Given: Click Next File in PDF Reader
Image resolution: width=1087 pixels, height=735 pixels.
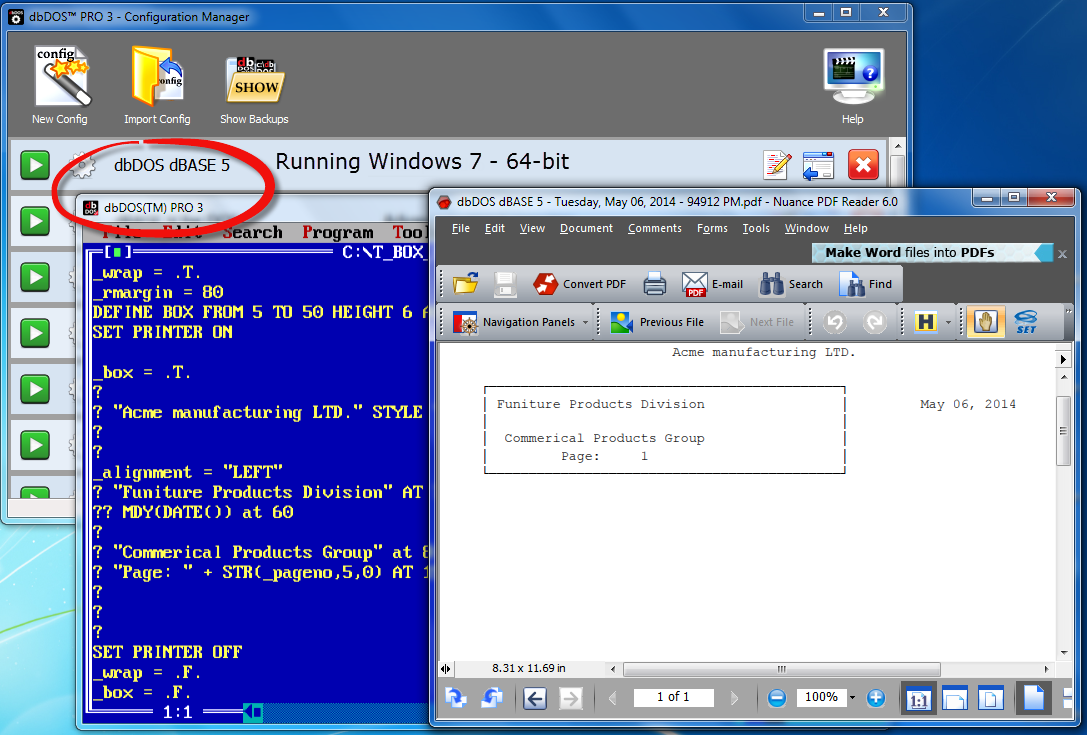Looking at the screenshot, I should coord(756,322).
